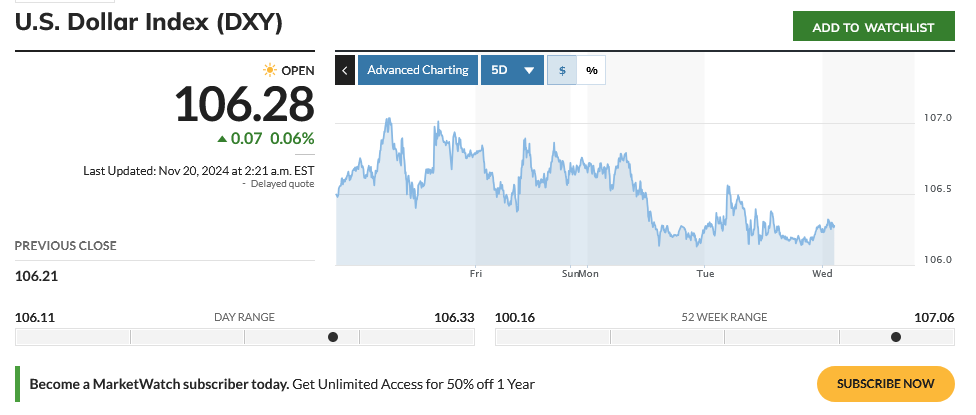Click the Mon label on chart axis

(x=589, y=273)
